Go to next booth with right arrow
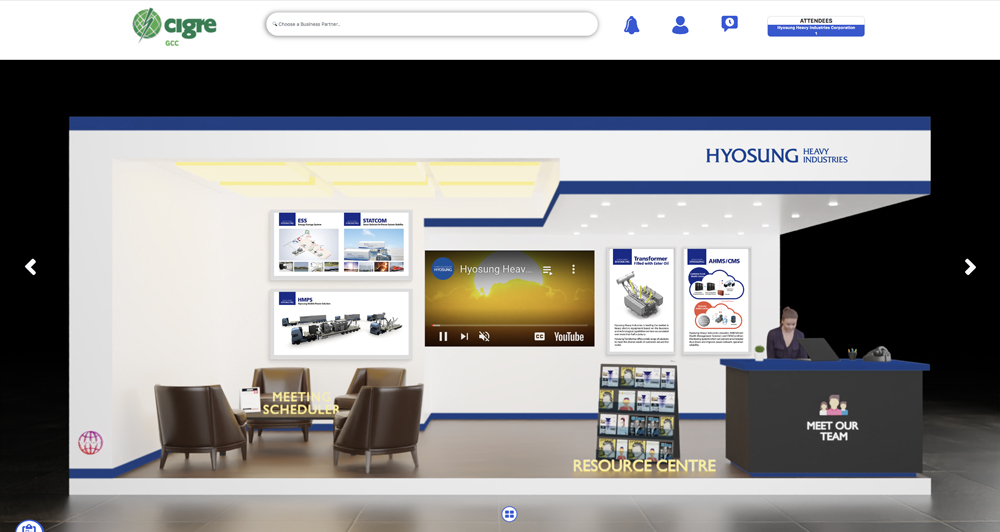The height and width of the screenshot is (532, 1000). pyautogui.click(x=969, y=267)
